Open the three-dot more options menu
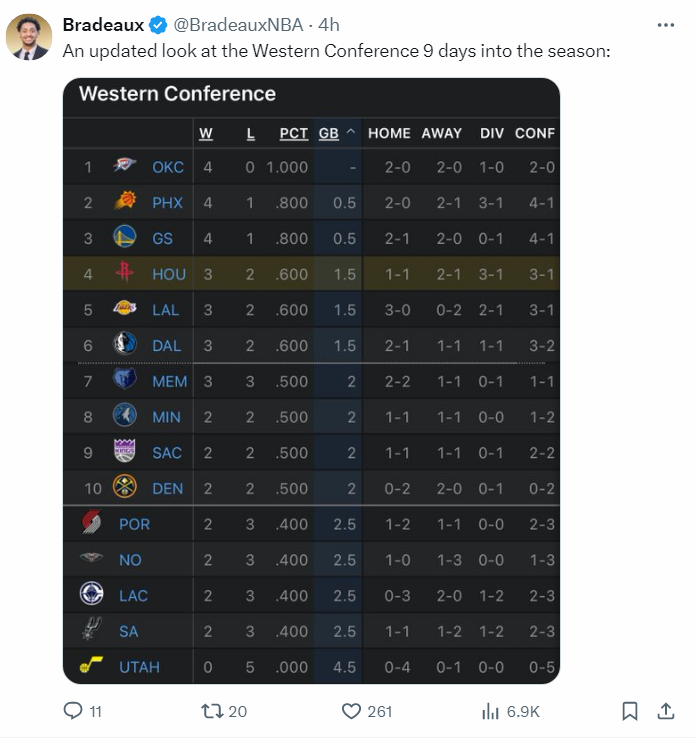 665,25
